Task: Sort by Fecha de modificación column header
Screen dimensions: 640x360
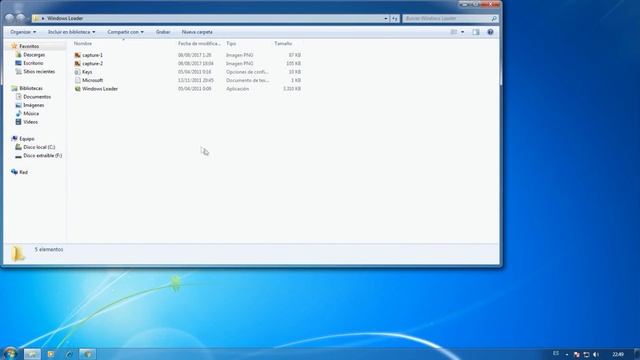Action: [199, 43]
